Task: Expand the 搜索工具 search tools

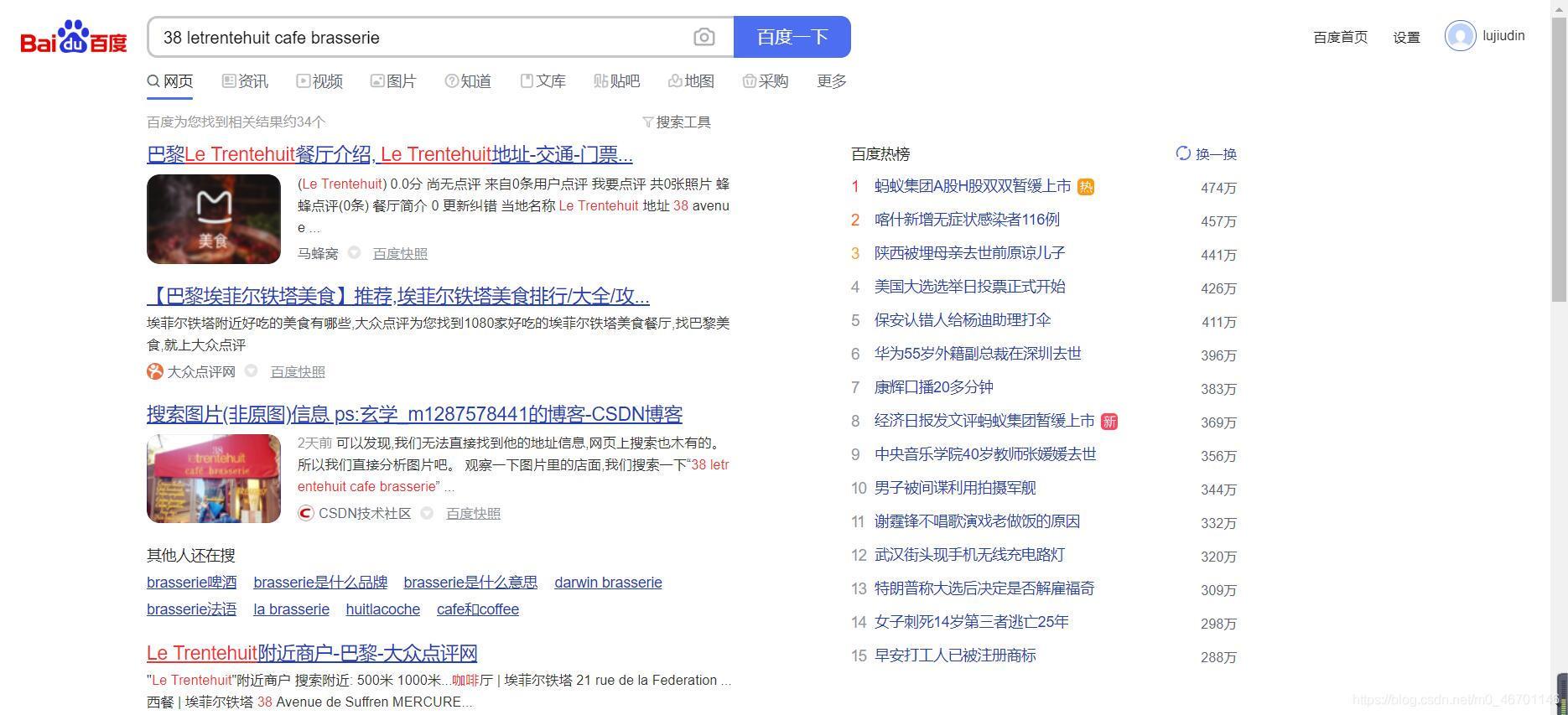Action: tap(677, 122)
